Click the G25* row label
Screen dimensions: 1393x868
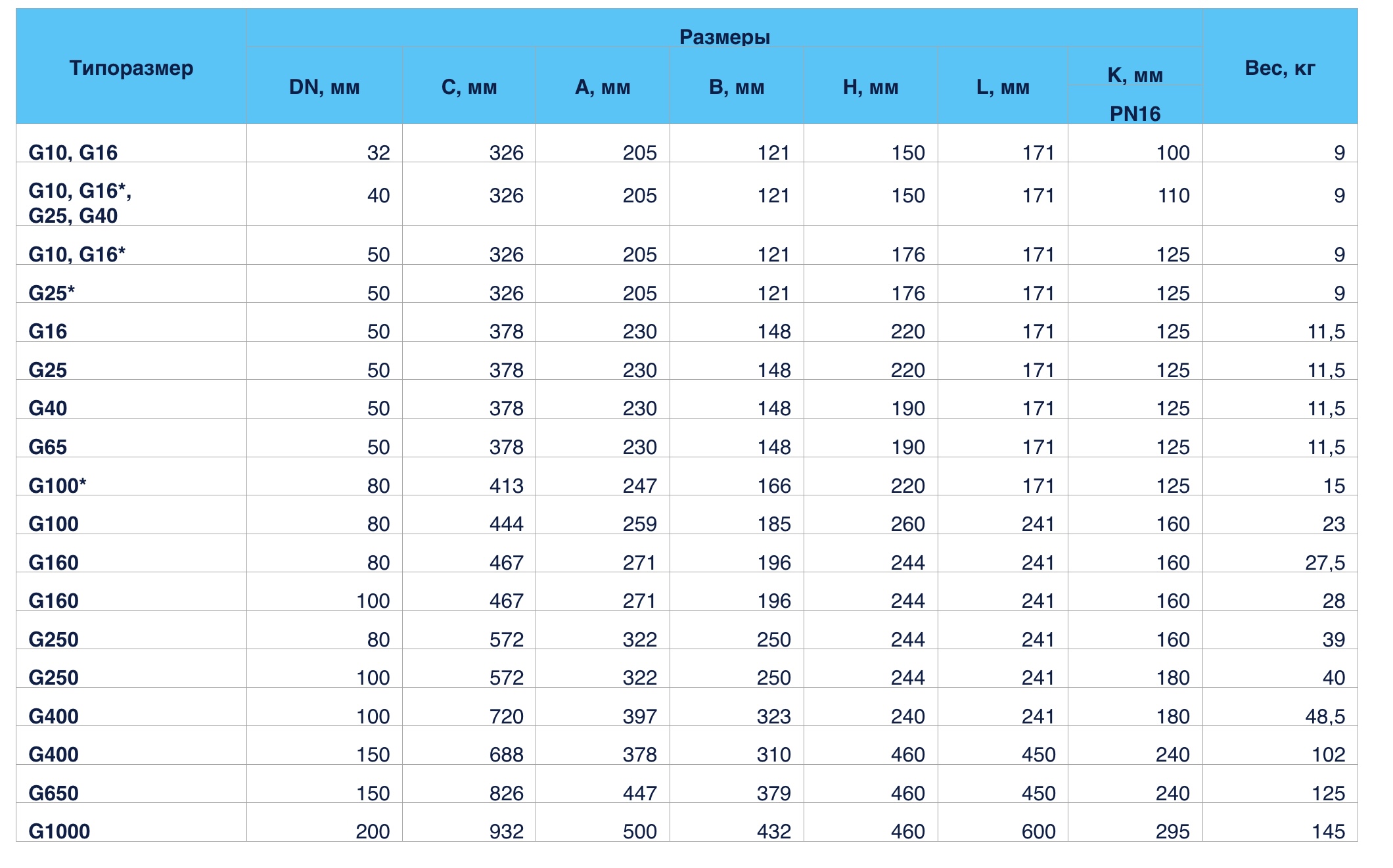pos(51,293)
